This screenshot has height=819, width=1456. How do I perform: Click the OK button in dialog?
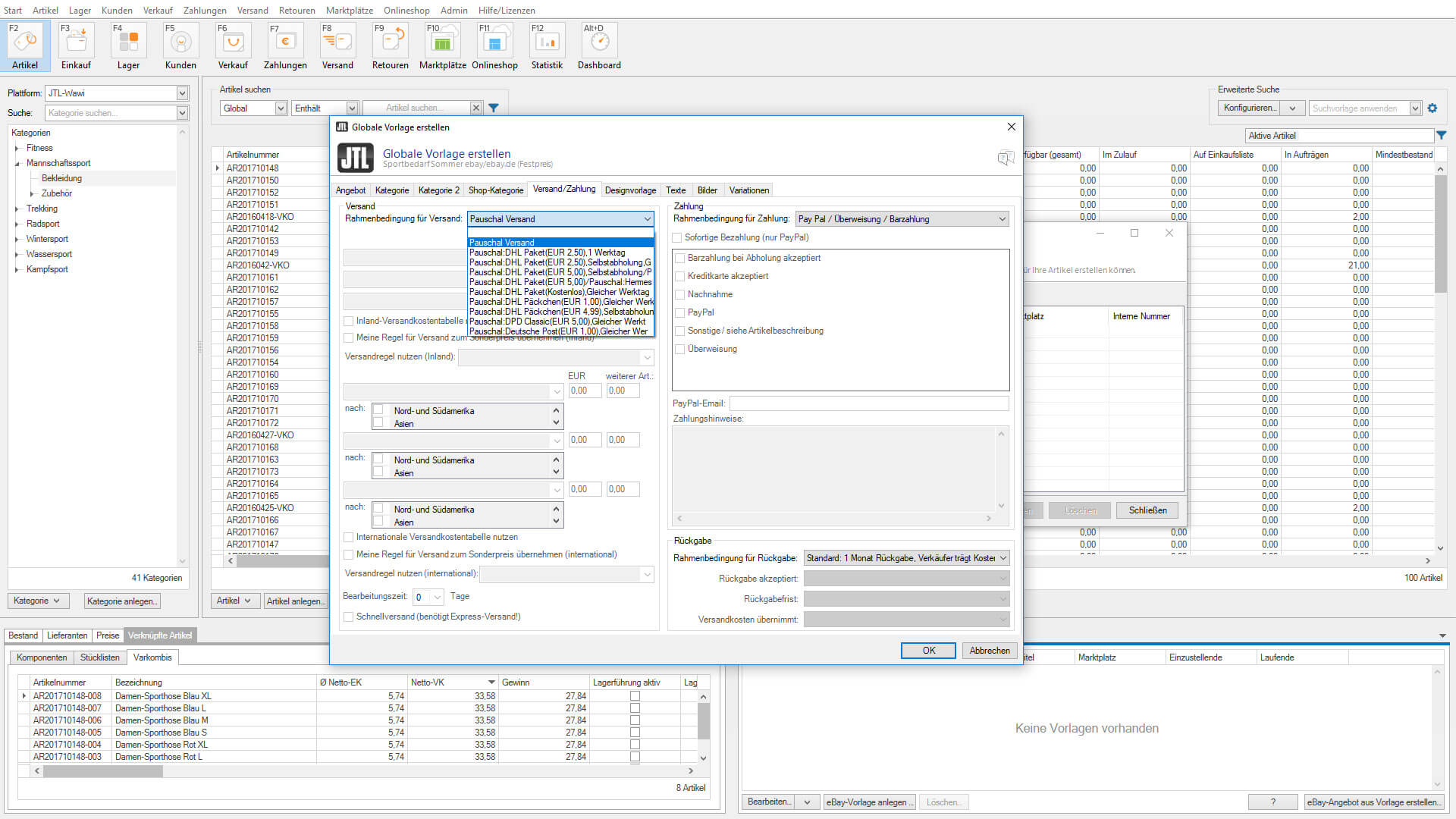(x=928, y=651)
